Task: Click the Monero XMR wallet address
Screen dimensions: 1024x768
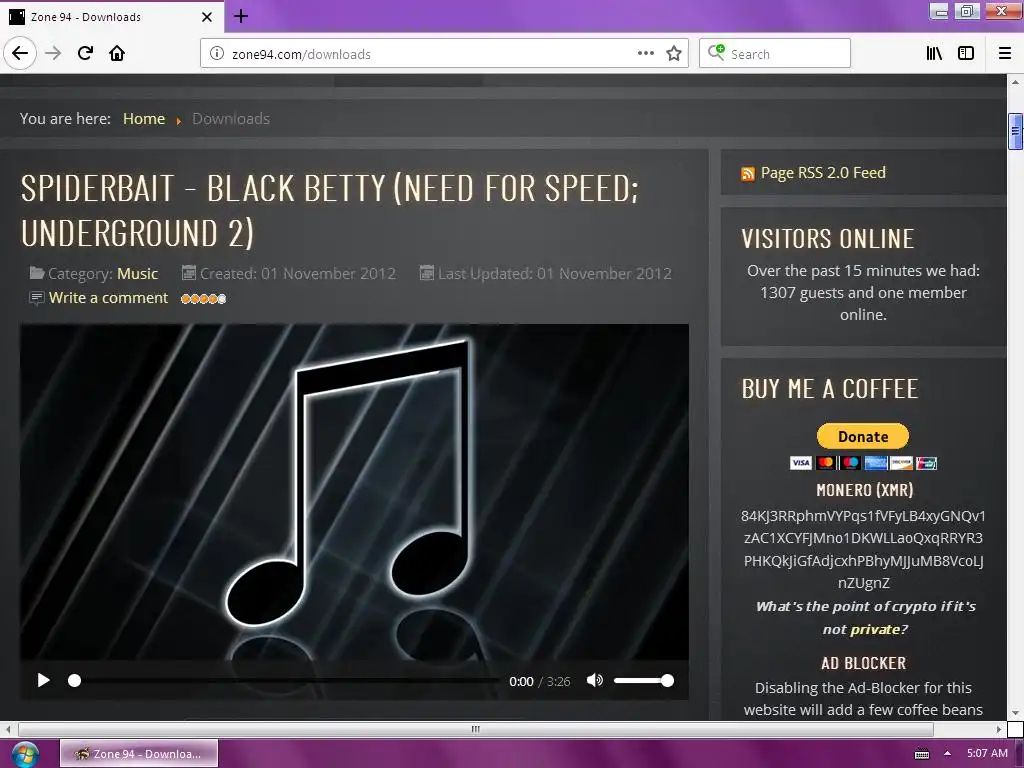Action: [863, 549]
